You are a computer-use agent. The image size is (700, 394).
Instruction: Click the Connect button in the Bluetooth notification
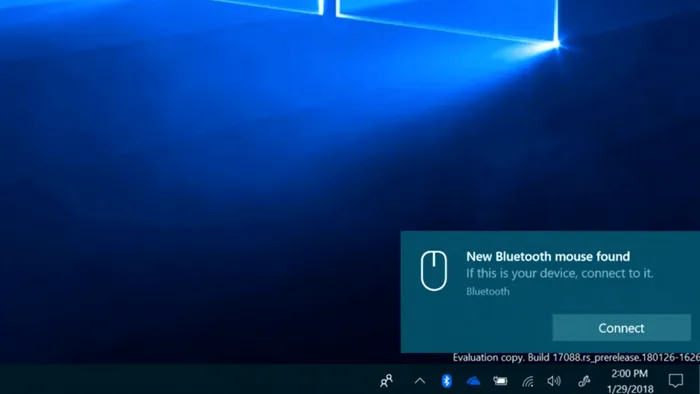pyautogui.click(x=621, y=328)
